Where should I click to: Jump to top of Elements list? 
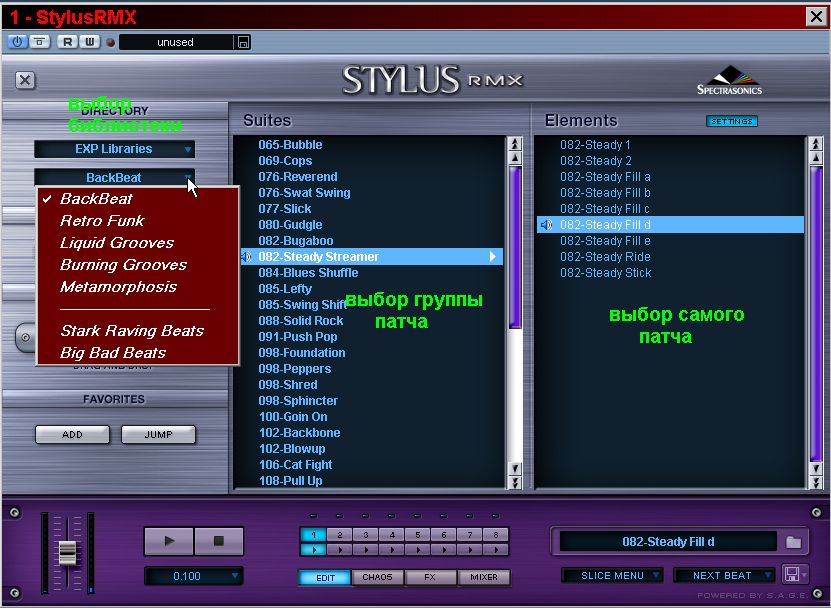[x=816, y=144]
